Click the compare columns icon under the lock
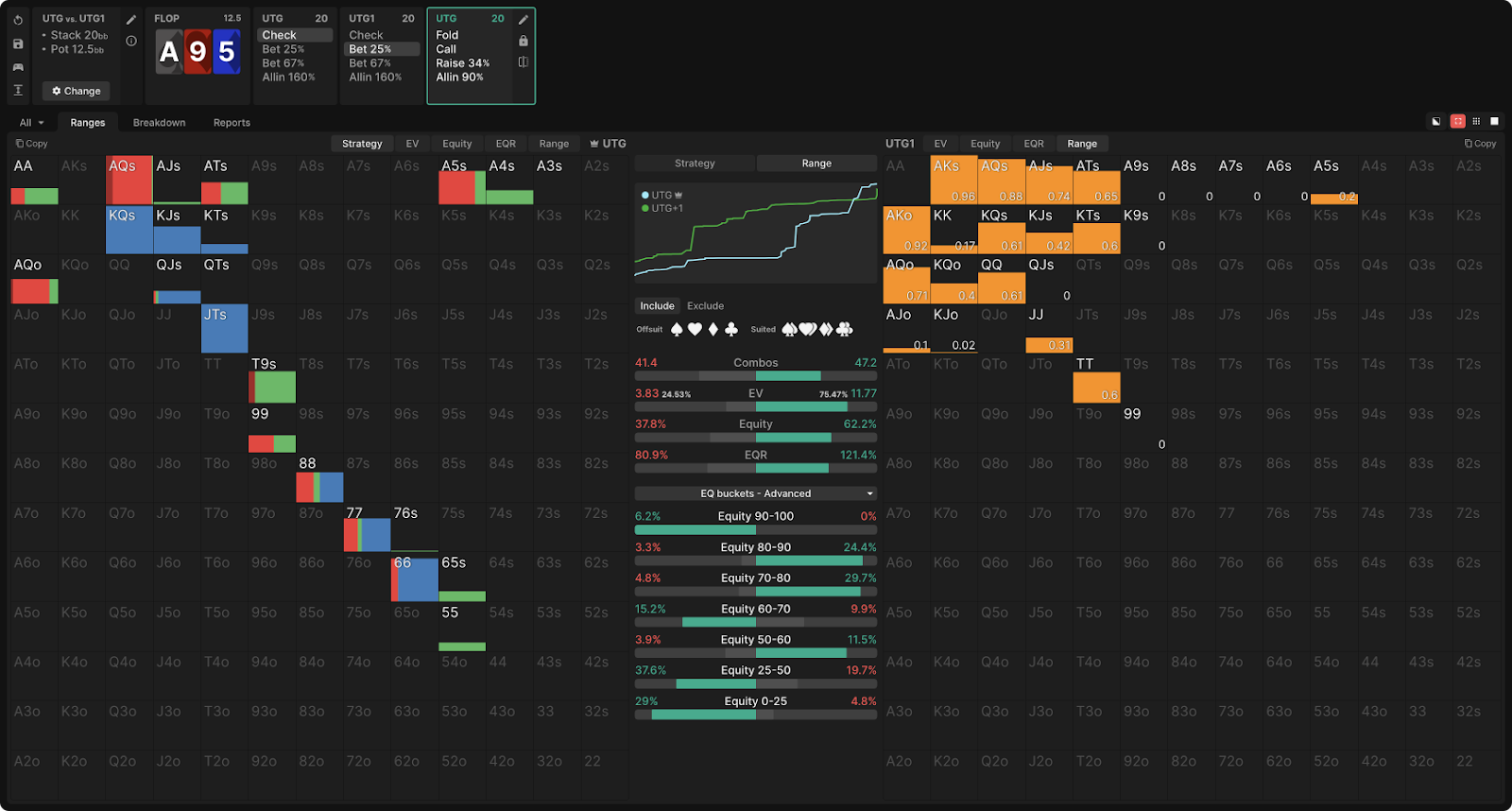This screenshot has height=811, width=1512. [524, 62]
